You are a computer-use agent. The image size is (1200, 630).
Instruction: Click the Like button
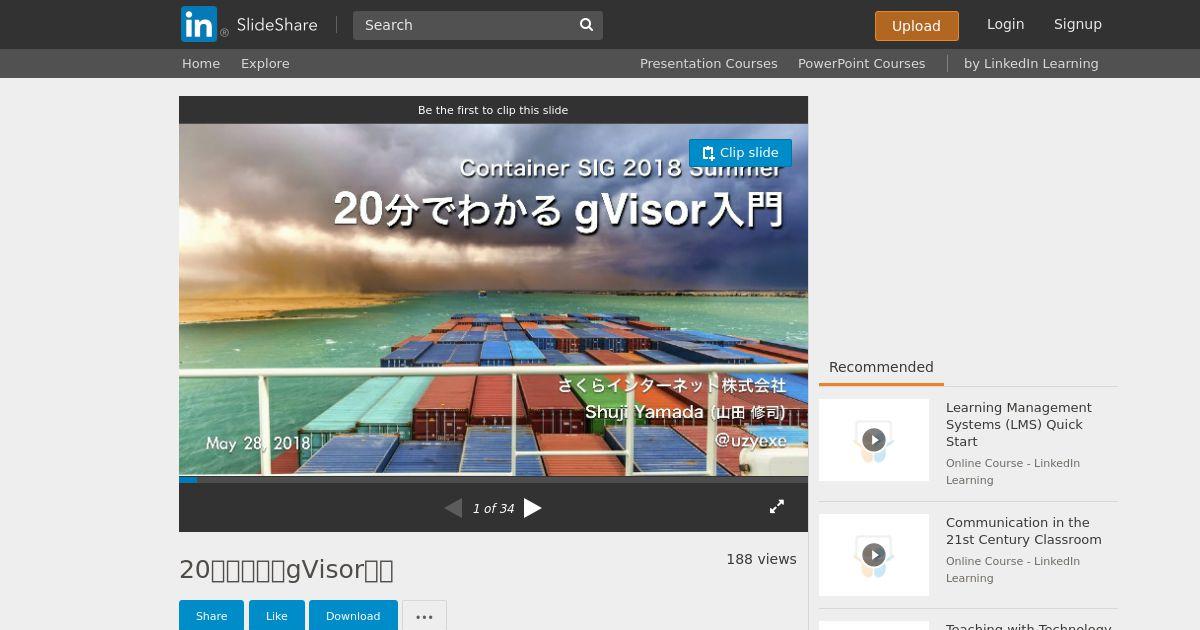276,616
